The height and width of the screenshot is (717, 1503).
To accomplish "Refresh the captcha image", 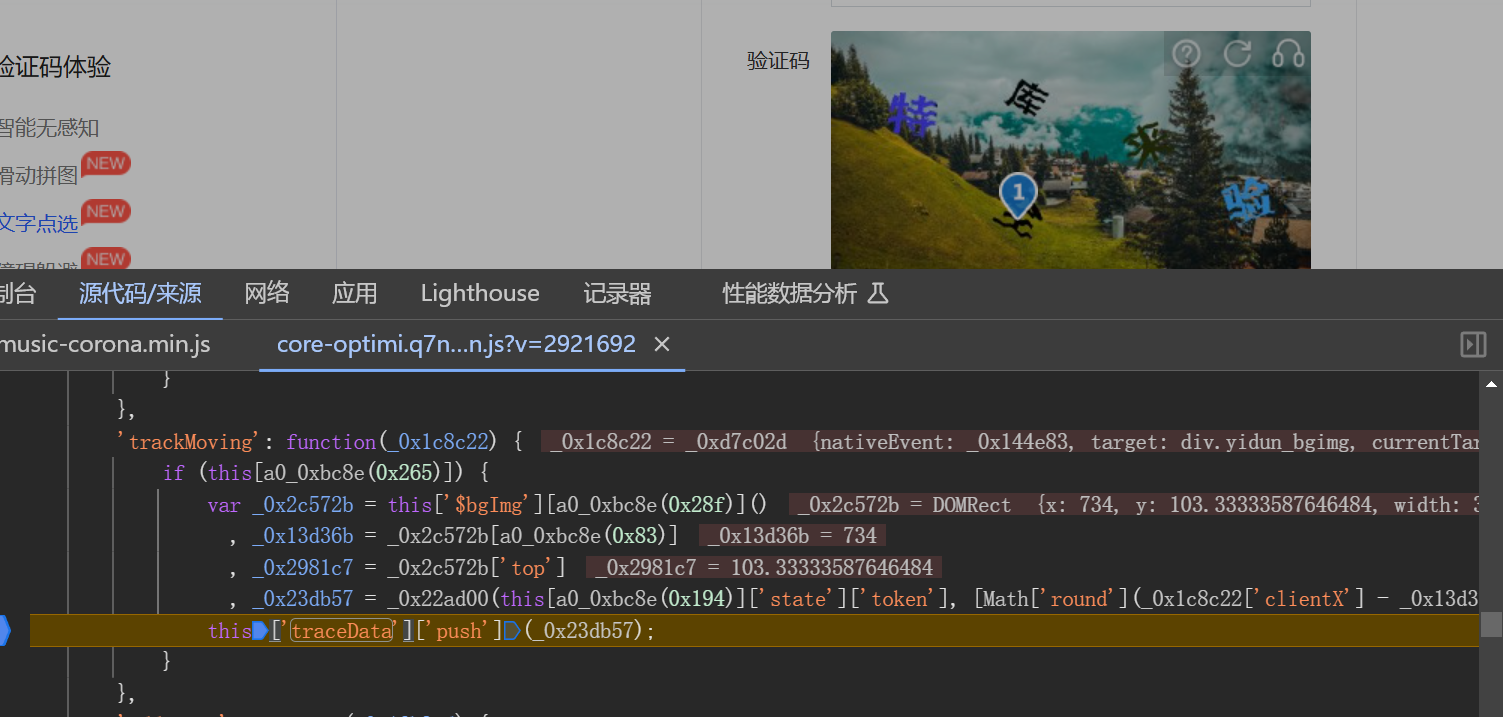I will pyautogui.click(x=1238, y=53).
